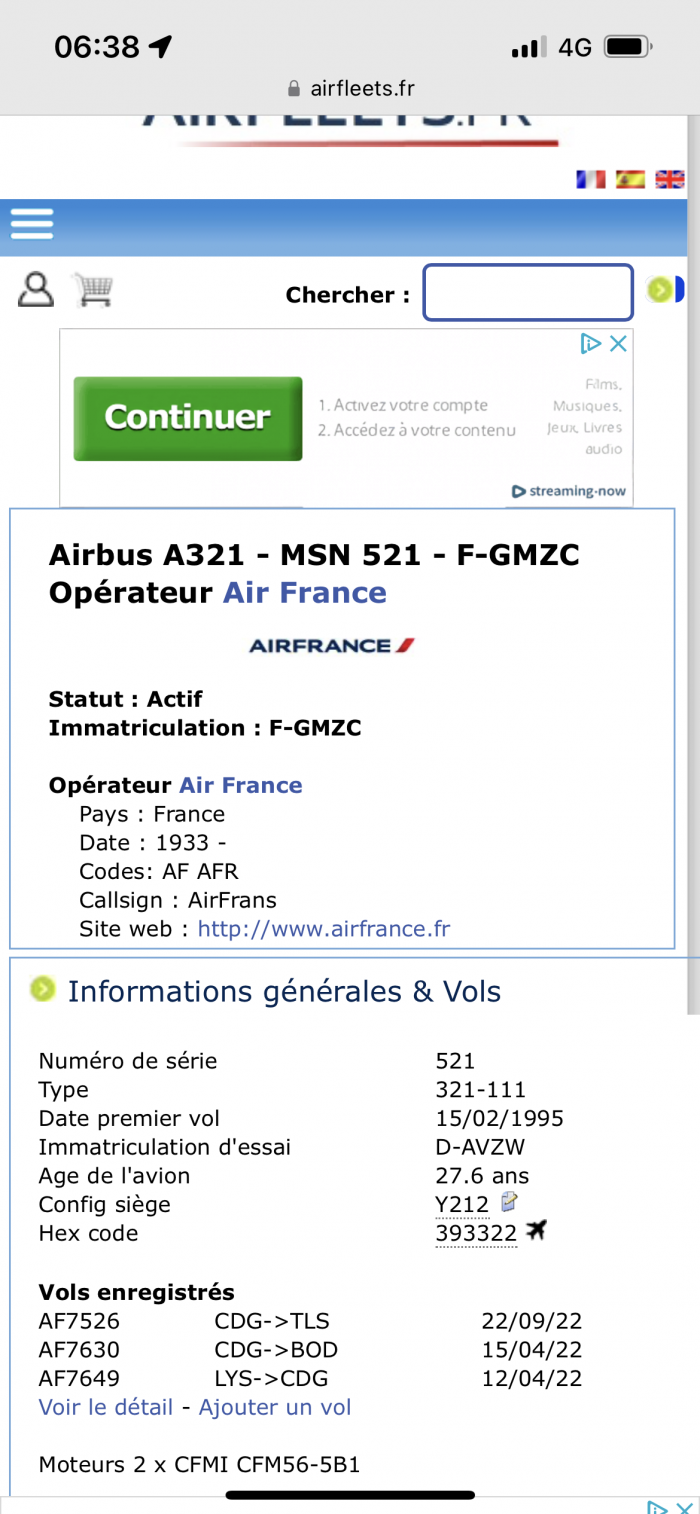Switch language with the Spanish flag
Viewport: 700px width, 1514px height.
coord(630,179)
